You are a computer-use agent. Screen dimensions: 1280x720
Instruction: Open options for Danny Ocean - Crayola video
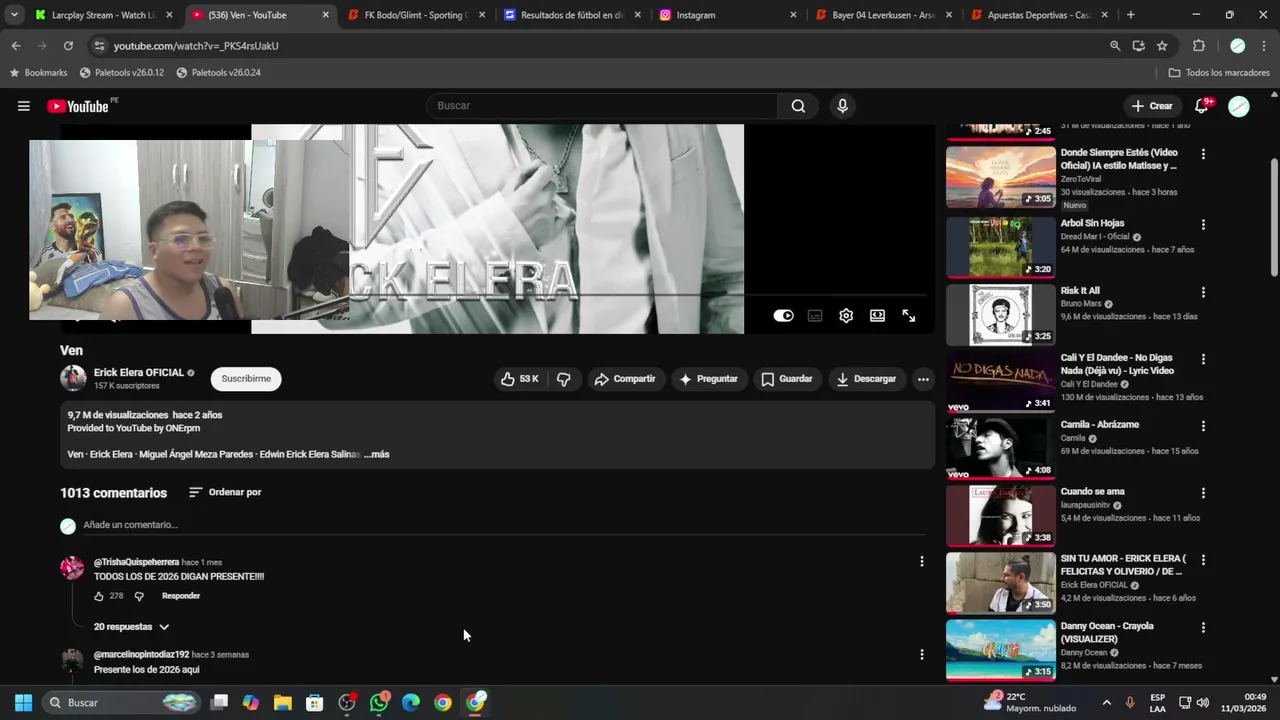pyautogui.click(x=1203, y=628)
